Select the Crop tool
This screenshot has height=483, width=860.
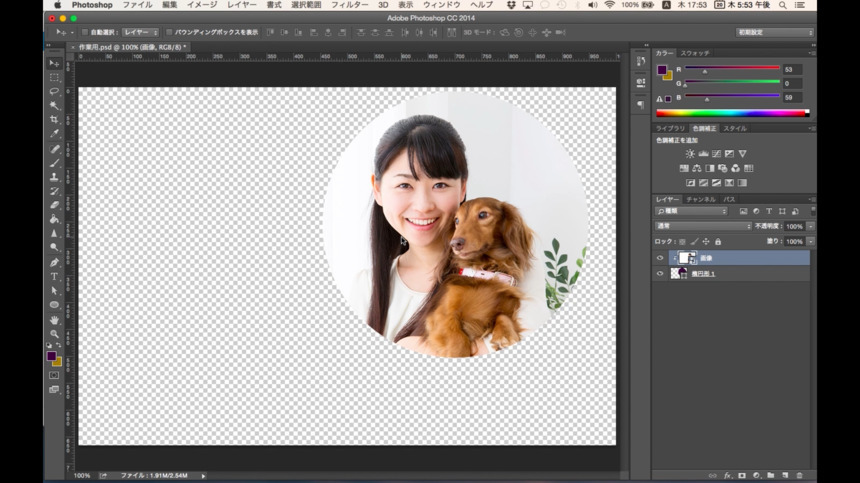54,119
